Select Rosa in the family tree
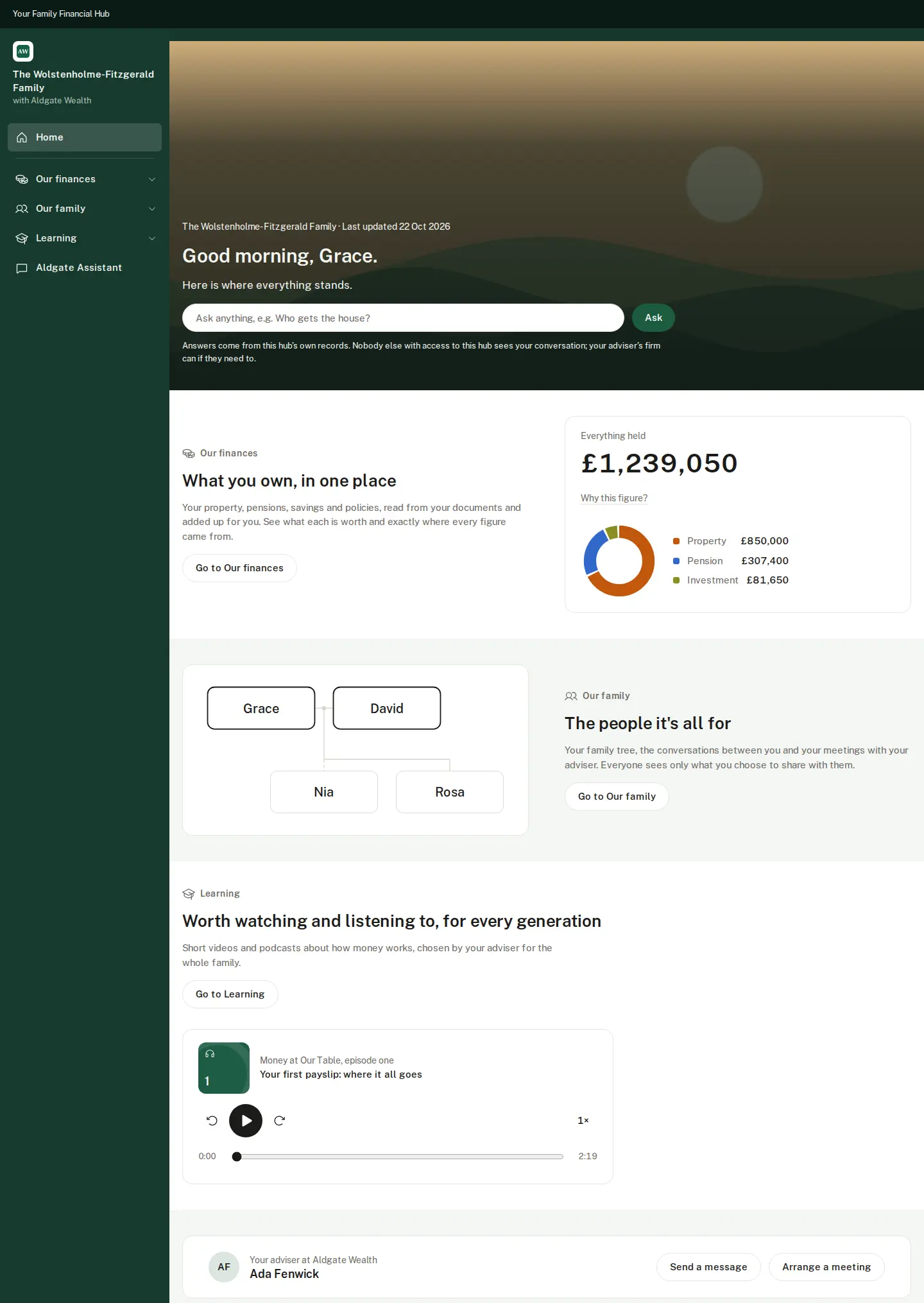 pyautogui.click(x=450, y=792)
